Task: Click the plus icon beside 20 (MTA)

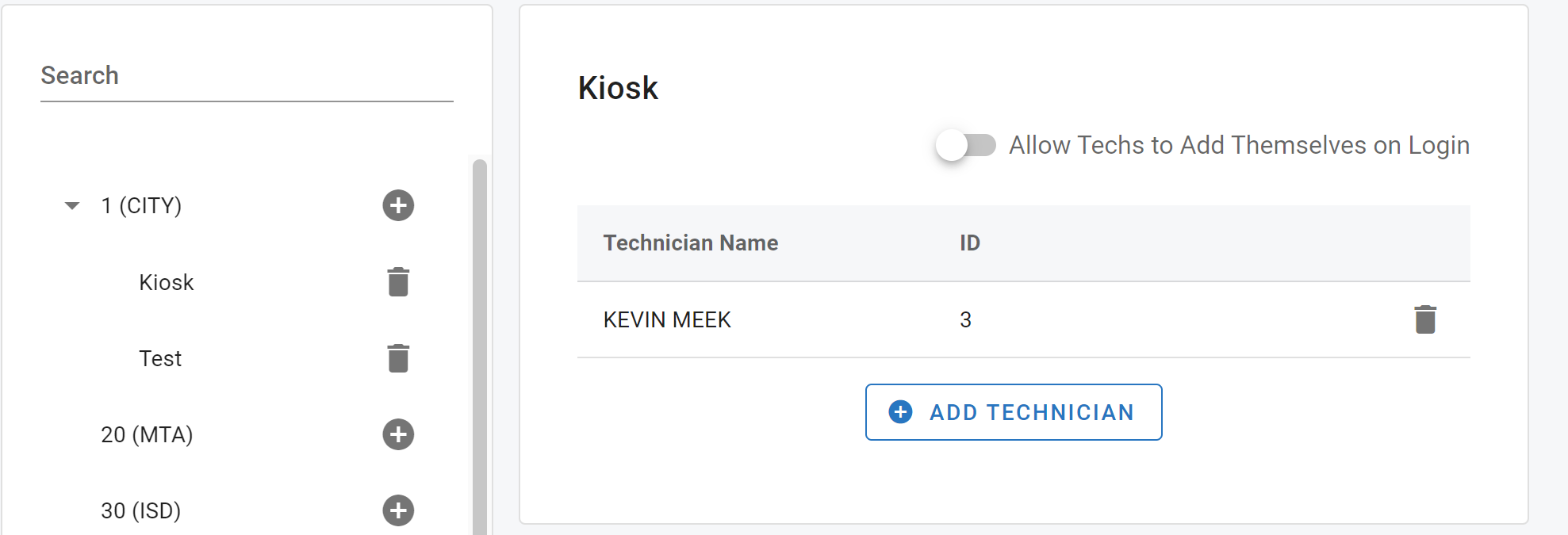Action: click(398, 434)
